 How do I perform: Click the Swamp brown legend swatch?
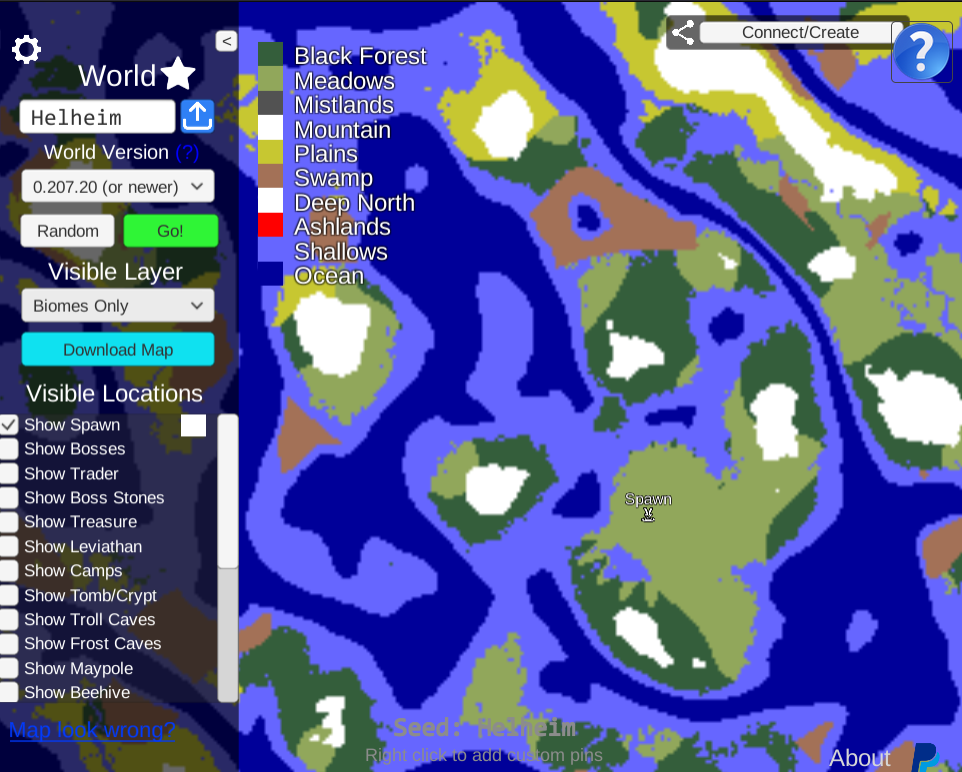270,176
